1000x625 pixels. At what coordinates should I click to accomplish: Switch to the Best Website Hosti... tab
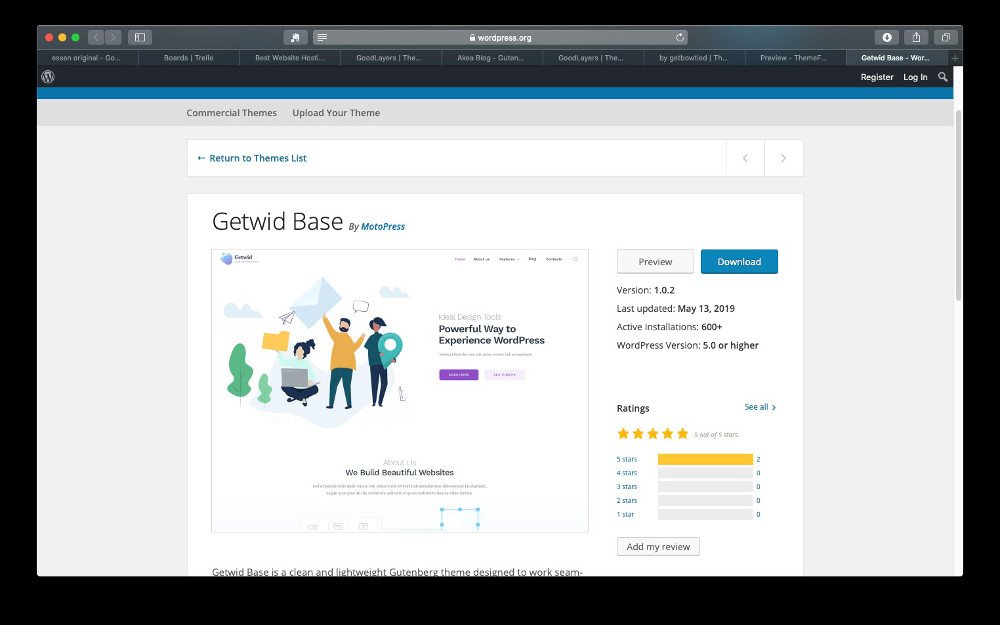click(x=290, y=58)
